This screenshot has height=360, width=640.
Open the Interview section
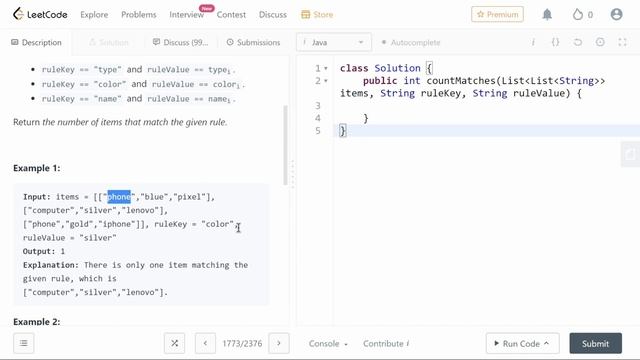pyautogui.click(x=187, y=15)
